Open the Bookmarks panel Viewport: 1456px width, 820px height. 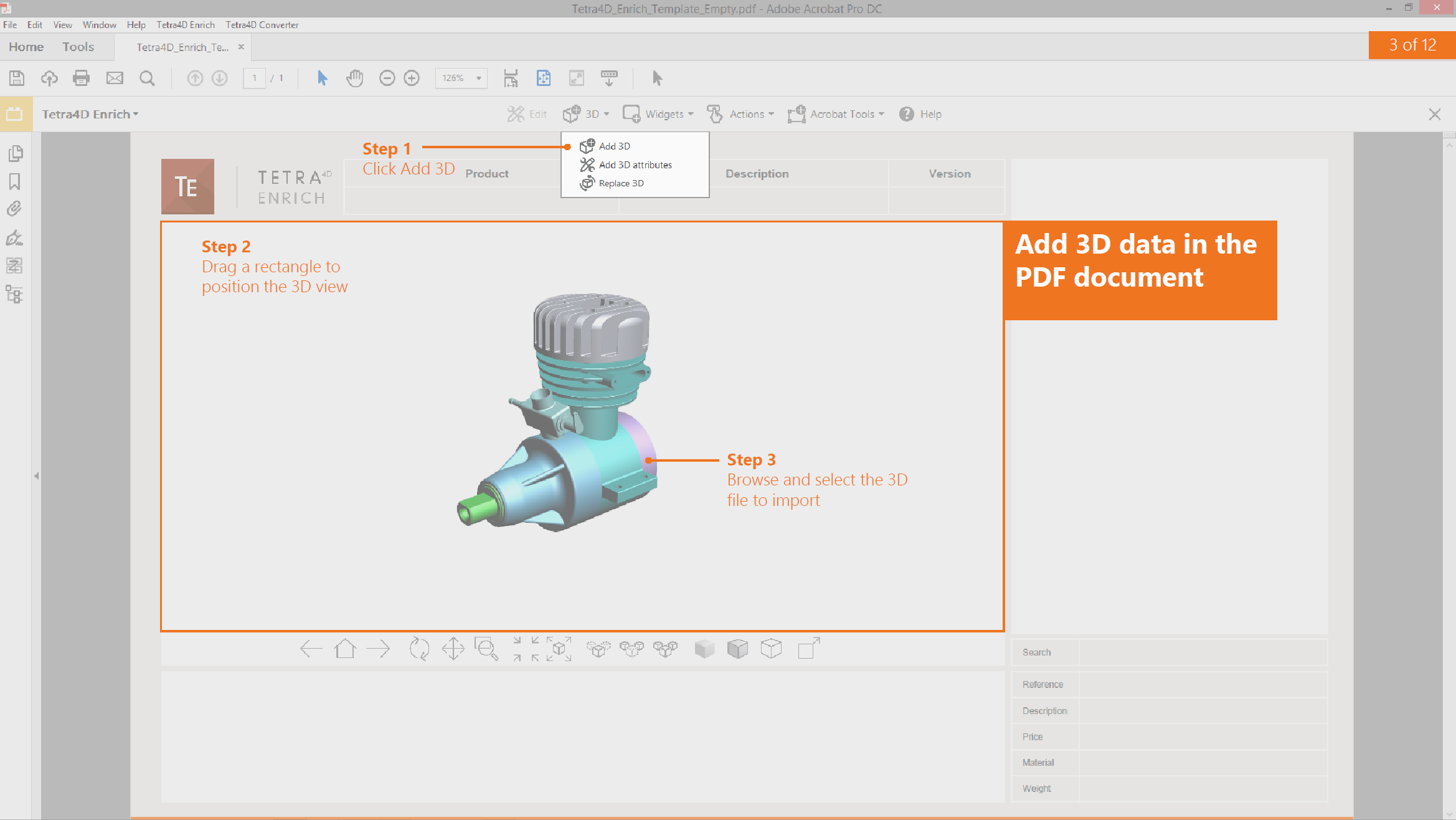[14, 181]
